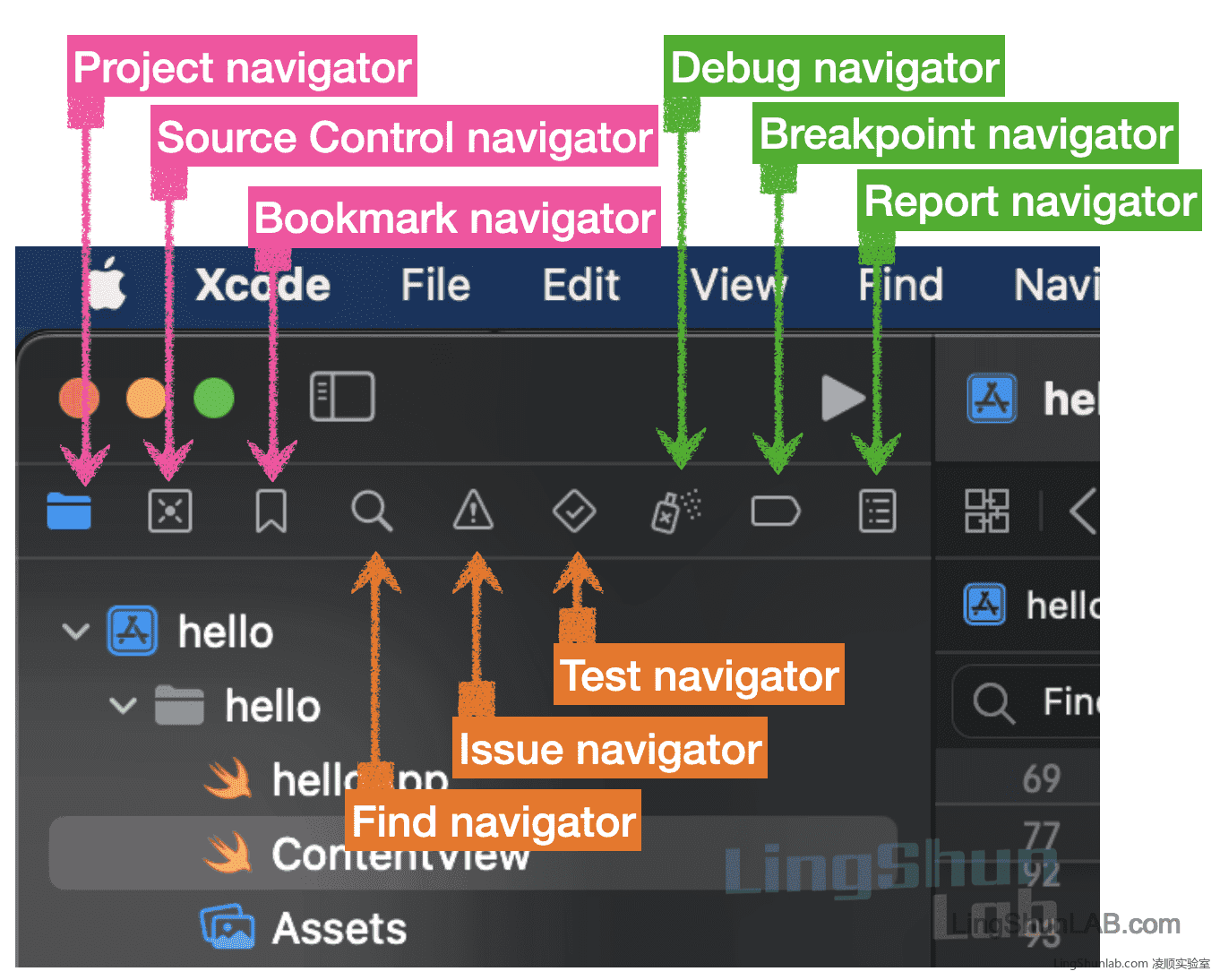Collapse the hello folder group
This screenshot has width=1220, height=980.
click(123, 706)
